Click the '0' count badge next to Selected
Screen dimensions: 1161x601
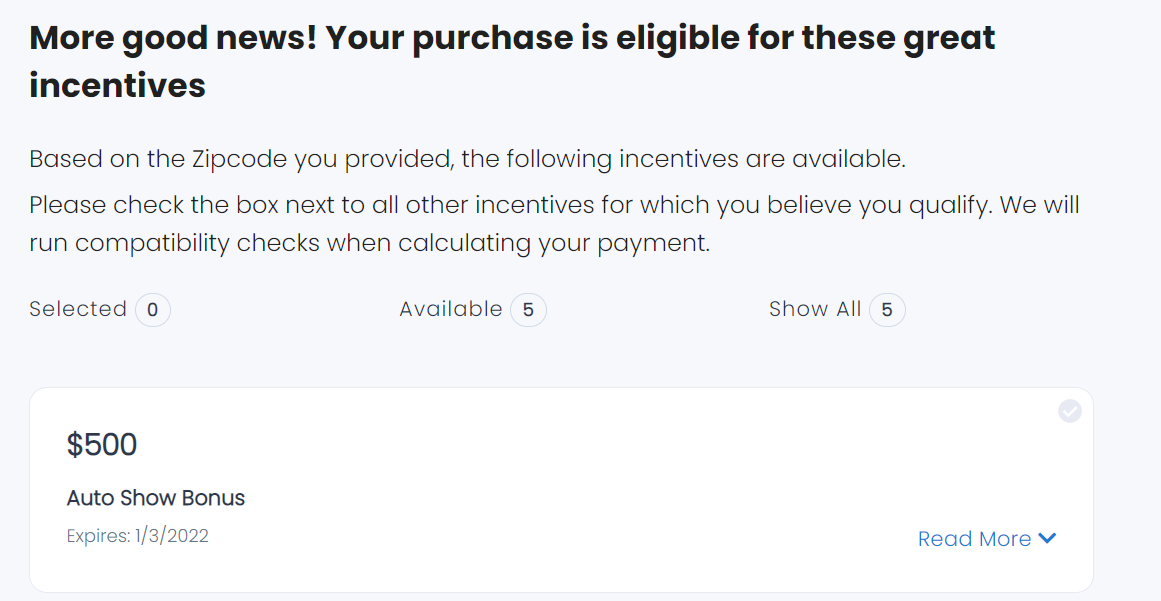(152, 309)
